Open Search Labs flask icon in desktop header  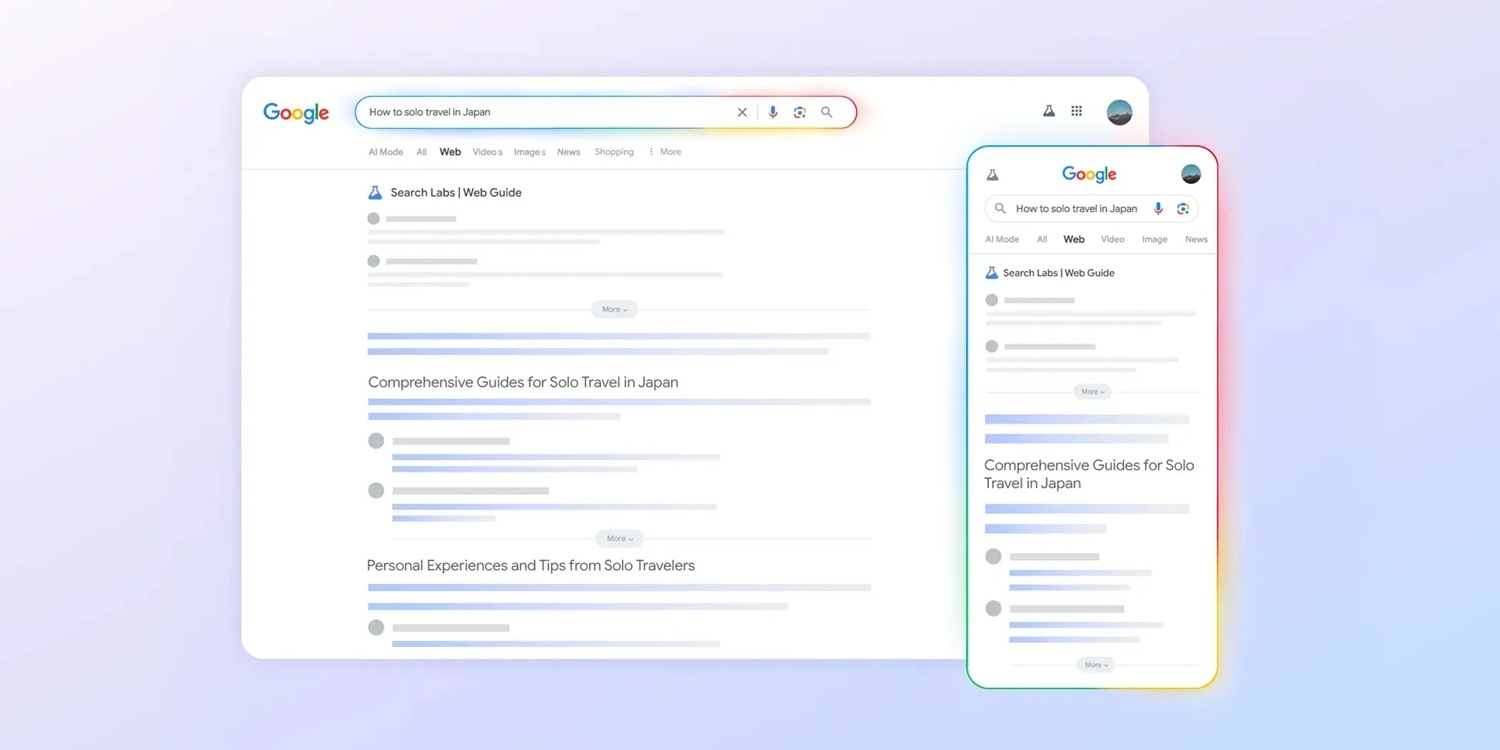[1049, 111]
